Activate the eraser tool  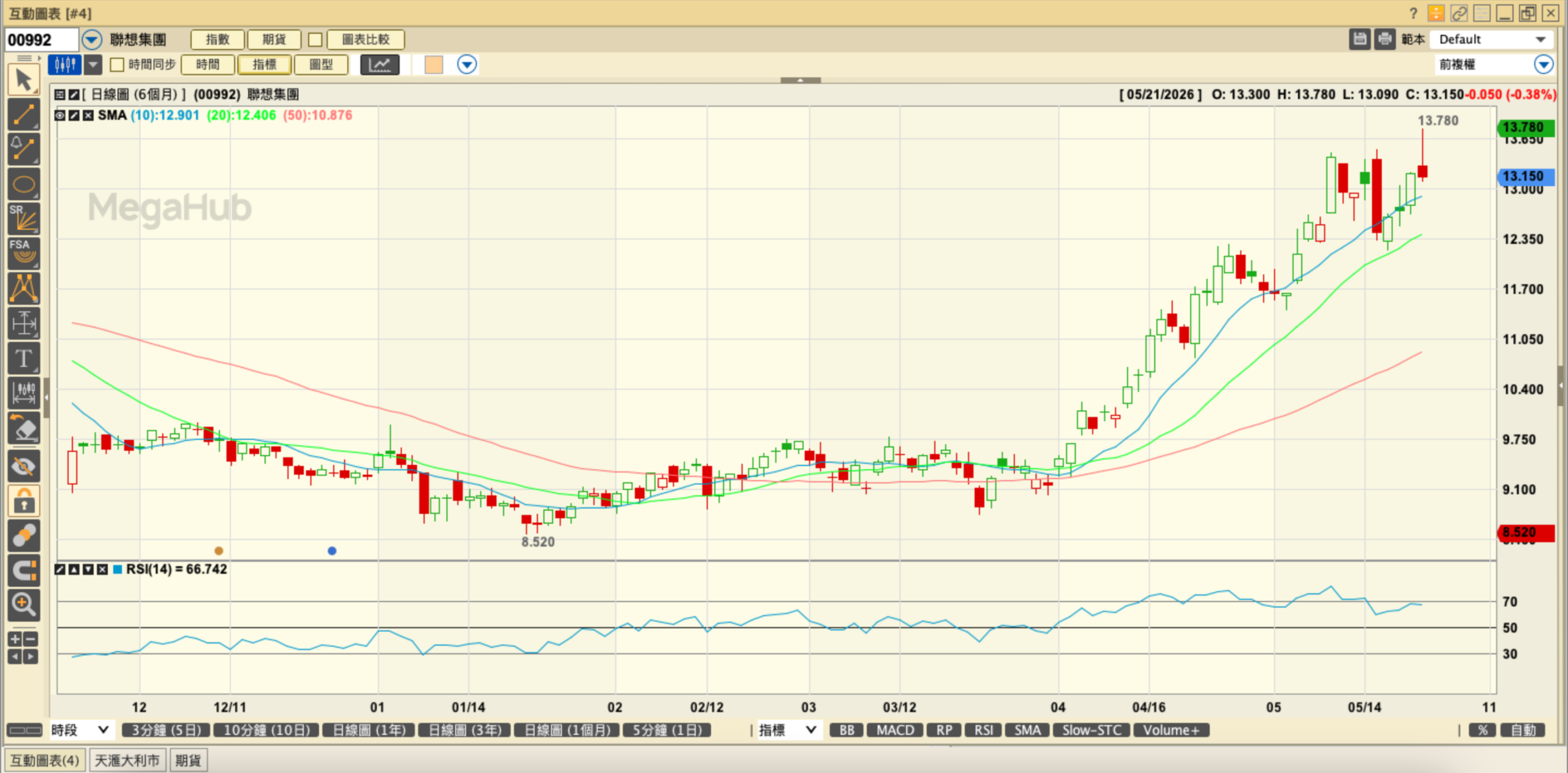point(24,428)
